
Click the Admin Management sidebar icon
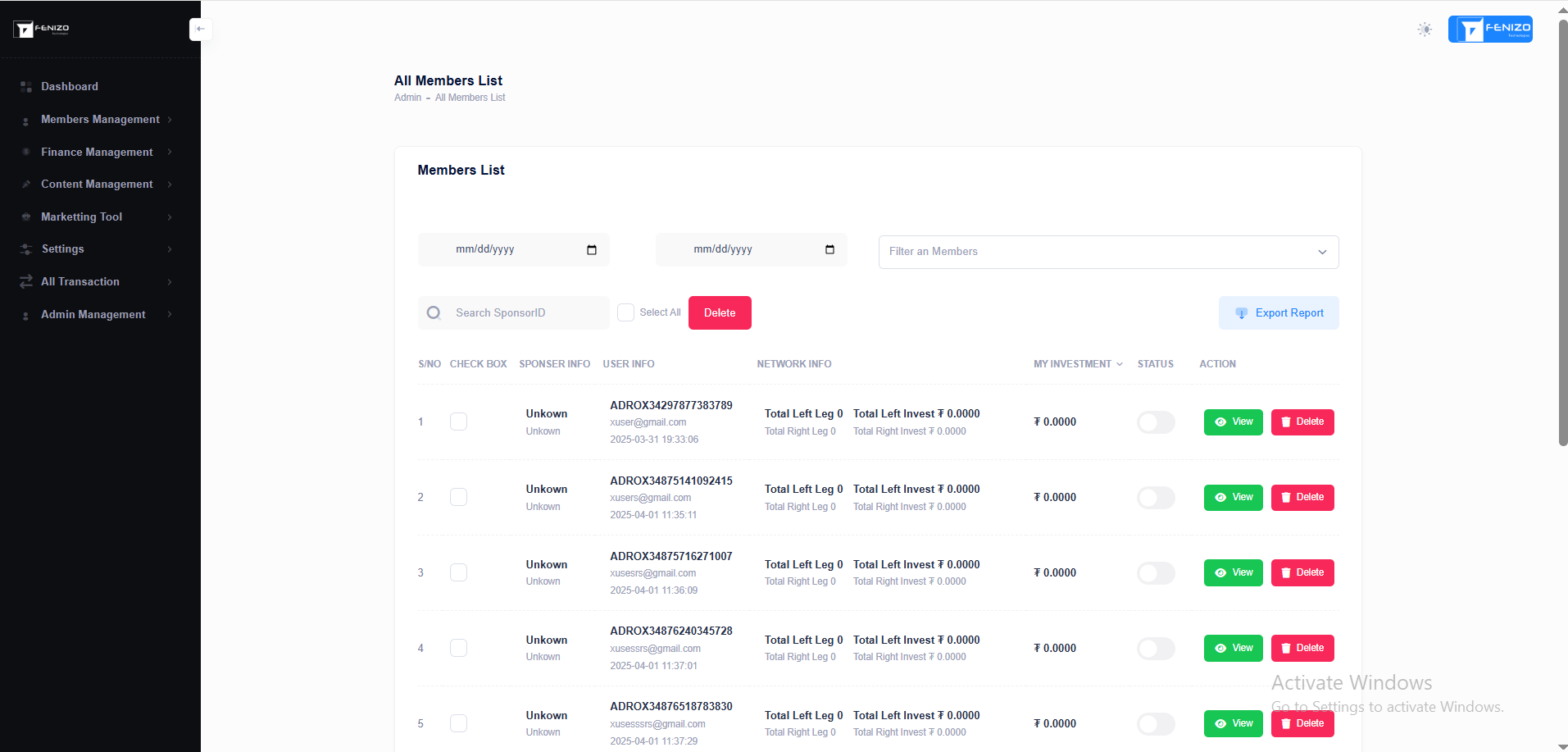click(26, 315)
